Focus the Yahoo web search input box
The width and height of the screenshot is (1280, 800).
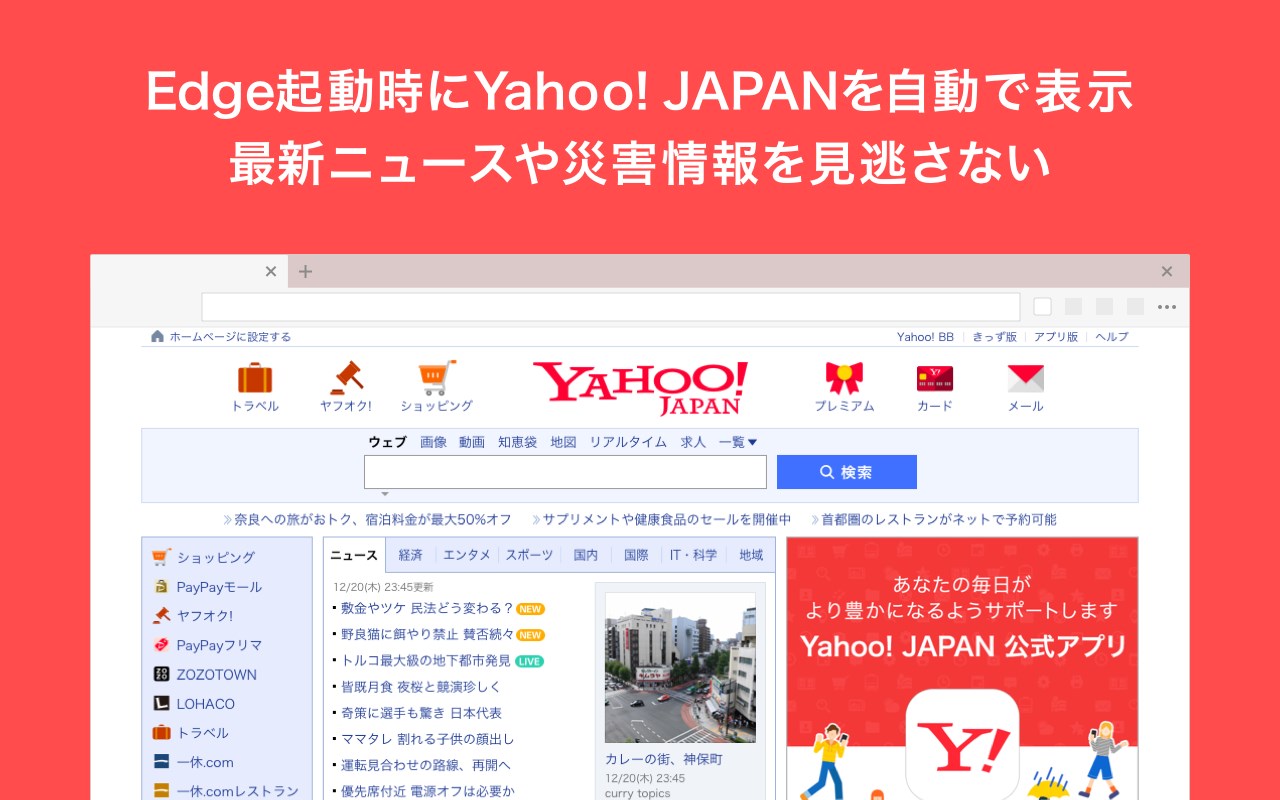[565, 472]
